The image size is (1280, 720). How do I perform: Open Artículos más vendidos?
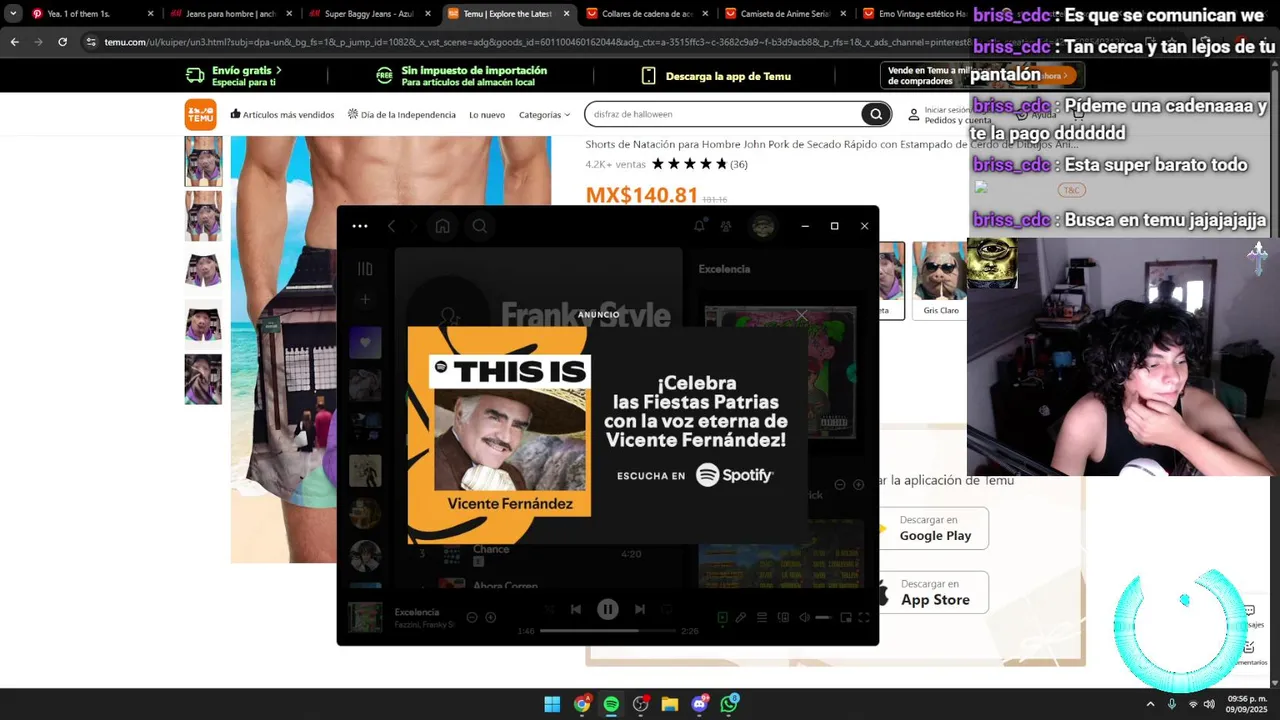tap(282, 114)
